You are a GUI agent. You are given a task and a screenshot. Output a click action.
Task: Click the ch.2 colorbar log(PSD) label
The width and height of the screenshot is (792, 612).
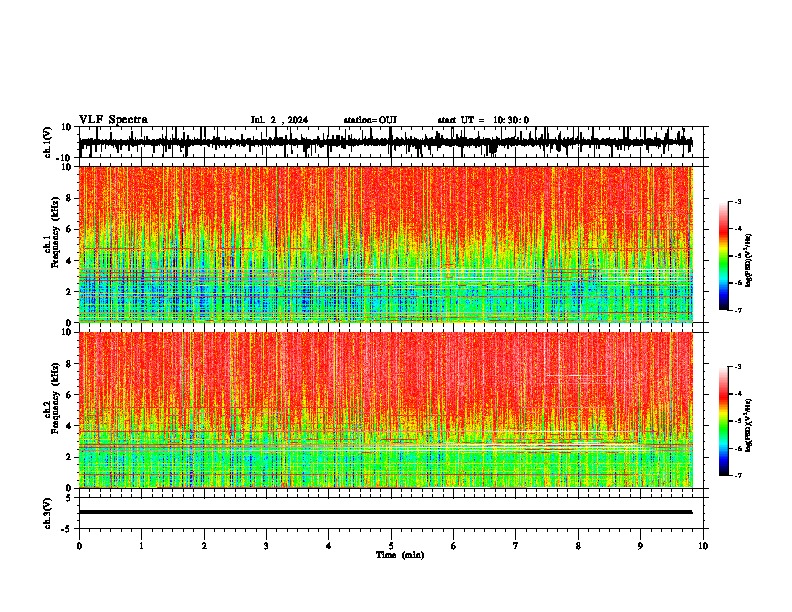pos(749,425)
